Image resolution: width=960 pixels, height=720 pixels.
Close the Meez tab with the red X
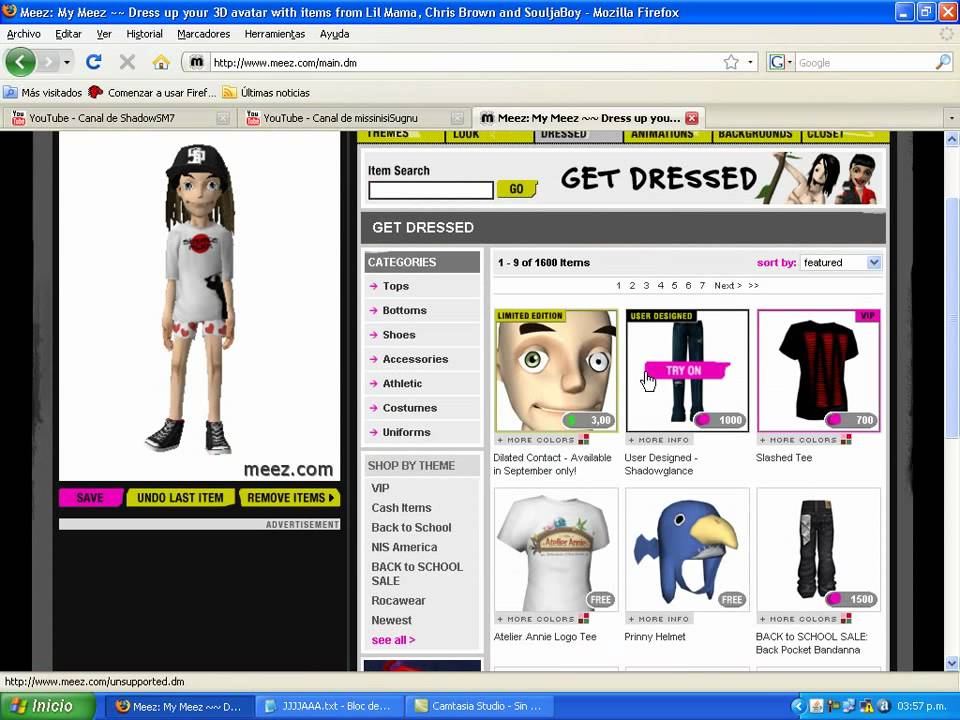(x=692, y=118)
